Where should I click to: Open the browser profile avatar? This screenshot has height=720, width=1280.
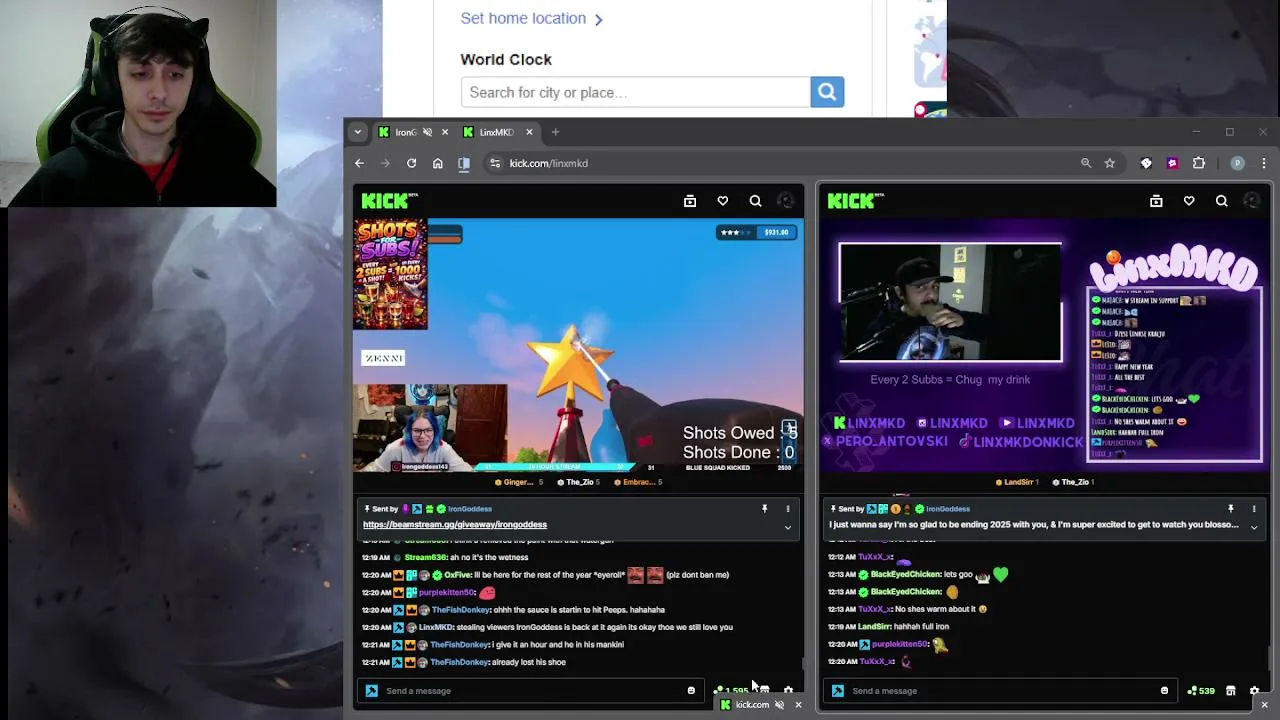click(1237, 163)
